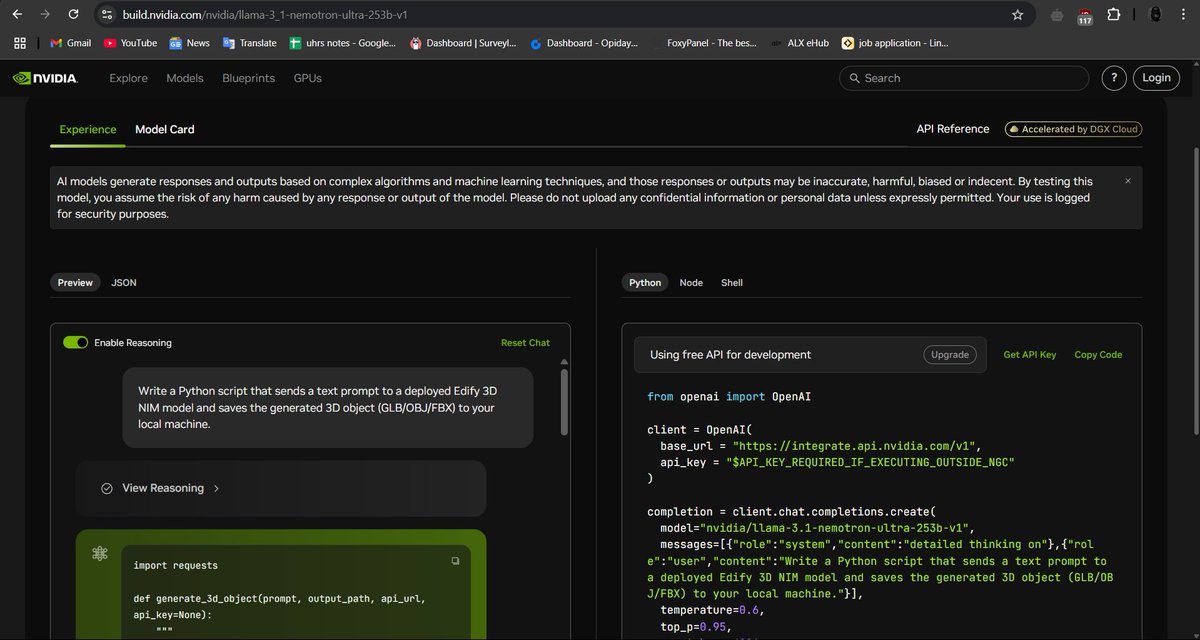Open the API Reference link
1200x640 pixels.
click(952, 129)
